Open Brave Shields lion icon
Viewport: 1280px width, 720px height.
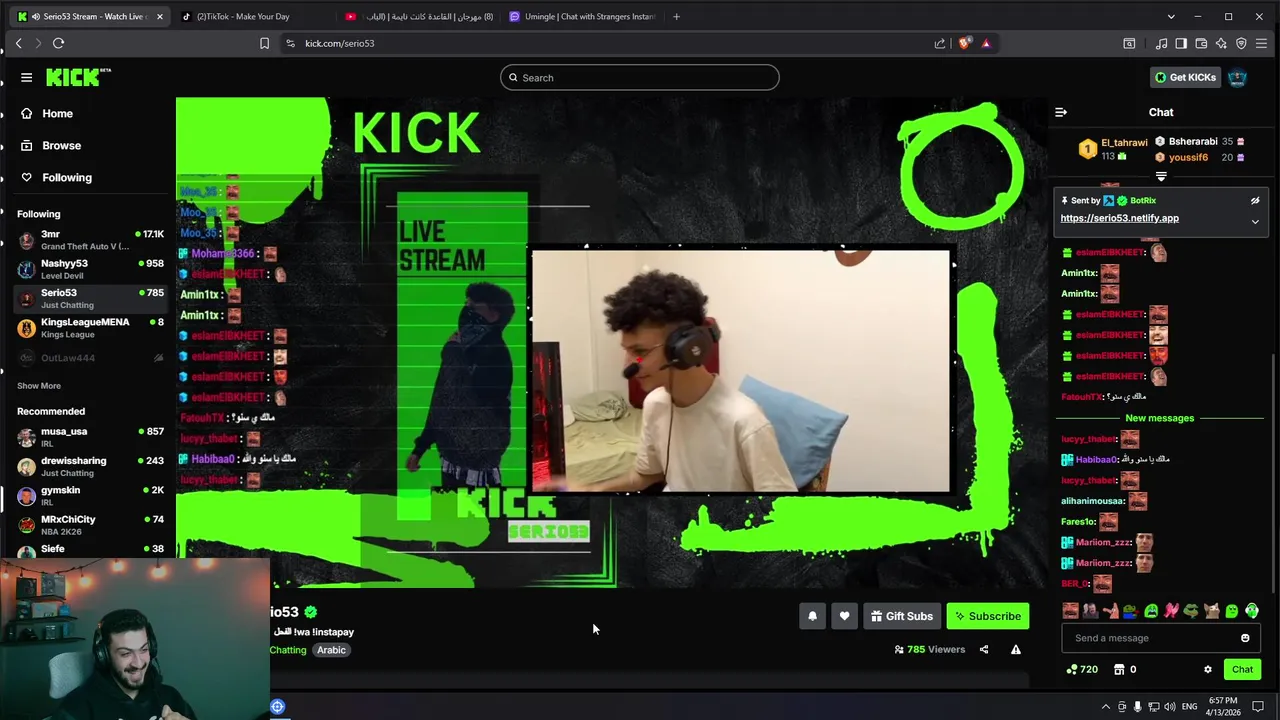point(964,43)
